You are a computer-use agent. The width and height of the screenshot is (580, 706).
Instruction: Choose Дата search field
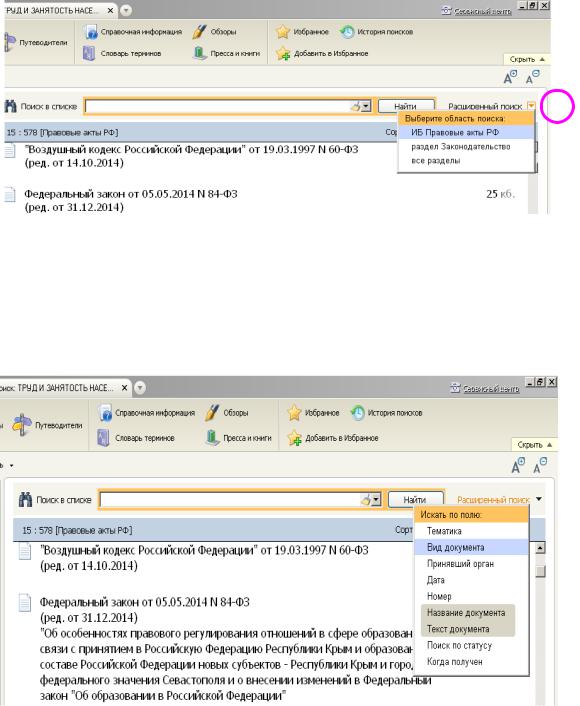(471, 580)
